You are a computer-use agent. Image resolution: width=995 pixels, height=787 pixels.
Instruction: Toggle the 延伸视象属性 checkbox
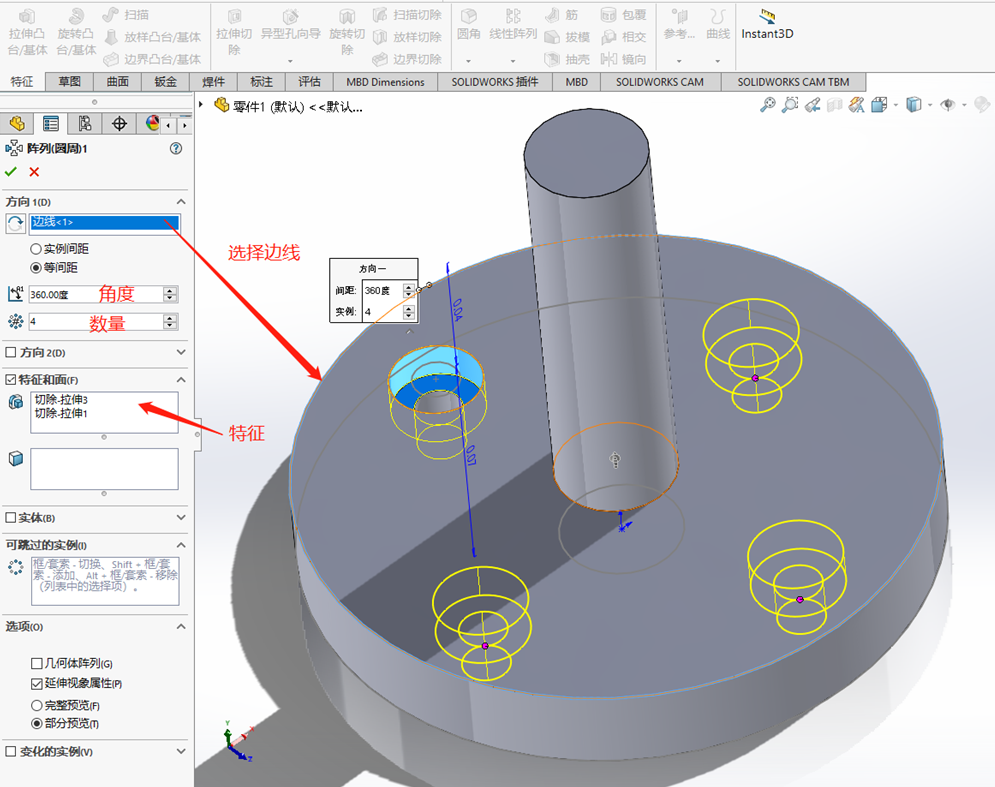37,684
